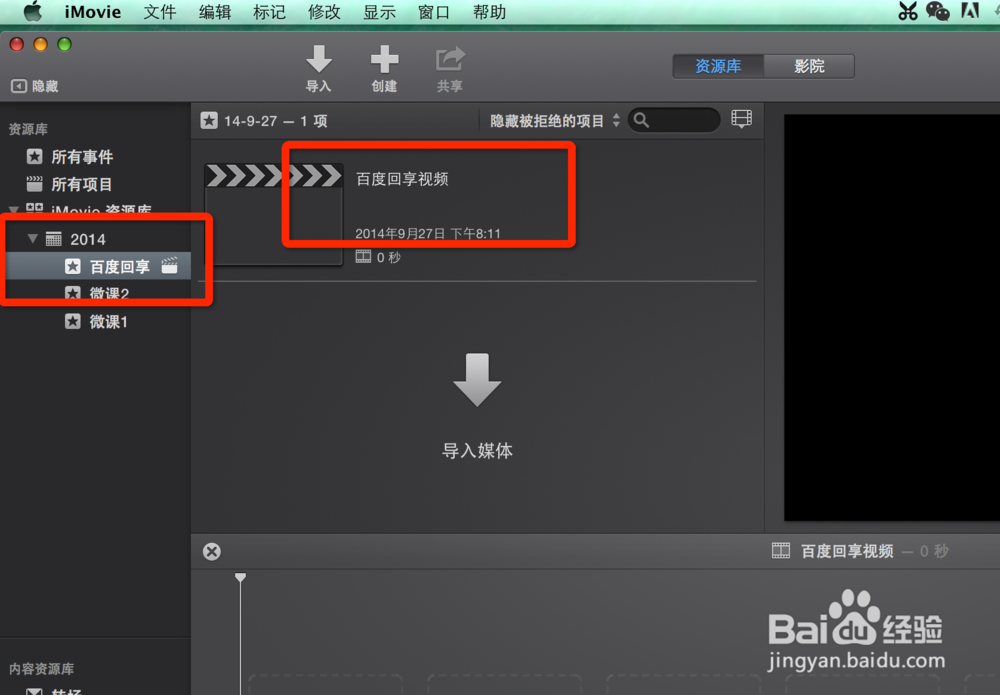Select the 微课2 event
Image resolution: width=1000 pixels, height=695 pixels.
click(x=97, y=293)
